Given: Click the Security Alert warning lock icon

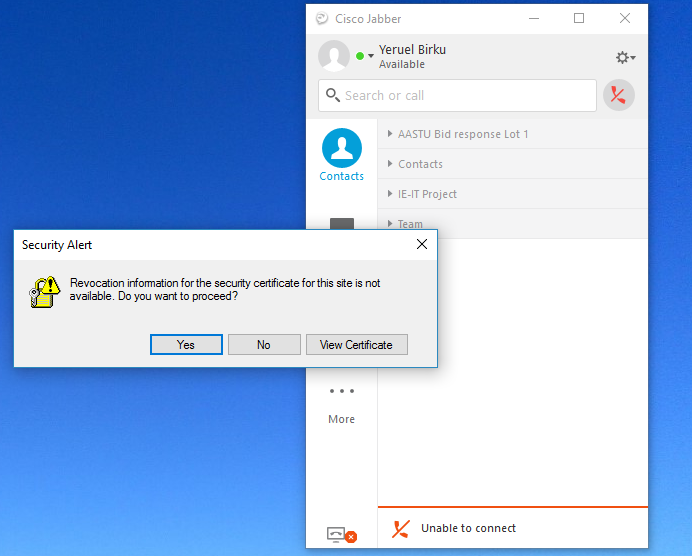Looking at the screenshot, I should (x=45, y=292).
